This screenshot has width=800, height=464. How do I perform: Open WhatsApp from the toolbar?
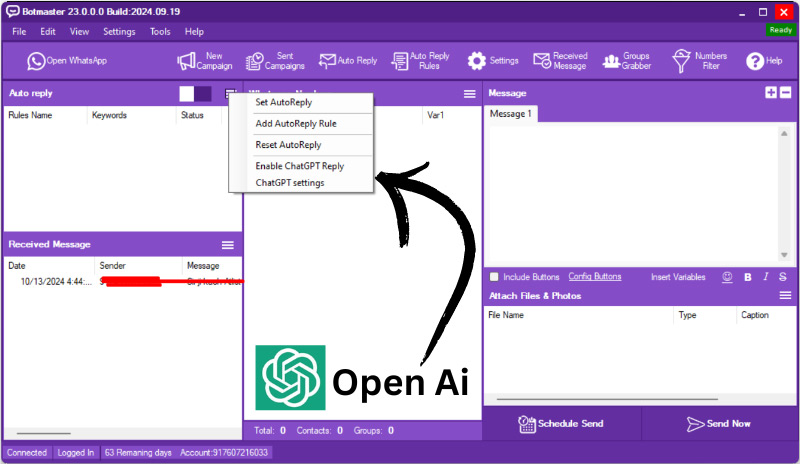point(67,61)
